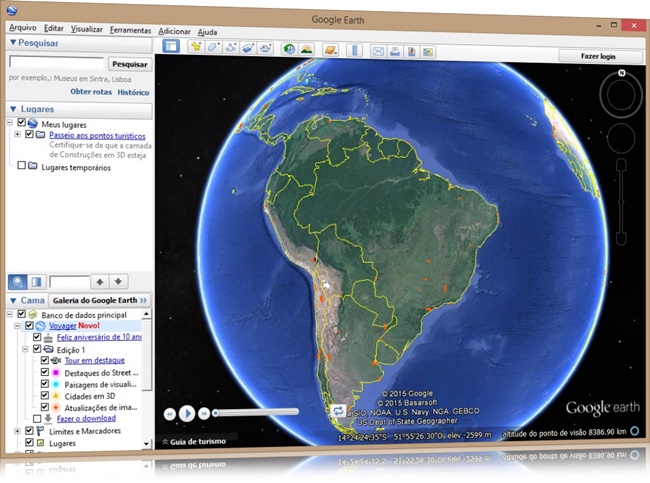Image resolution: width=650 pixels, height=483 pixels.
Task: Add a placemark with the pushpin tool
Action: click(196, 47)
